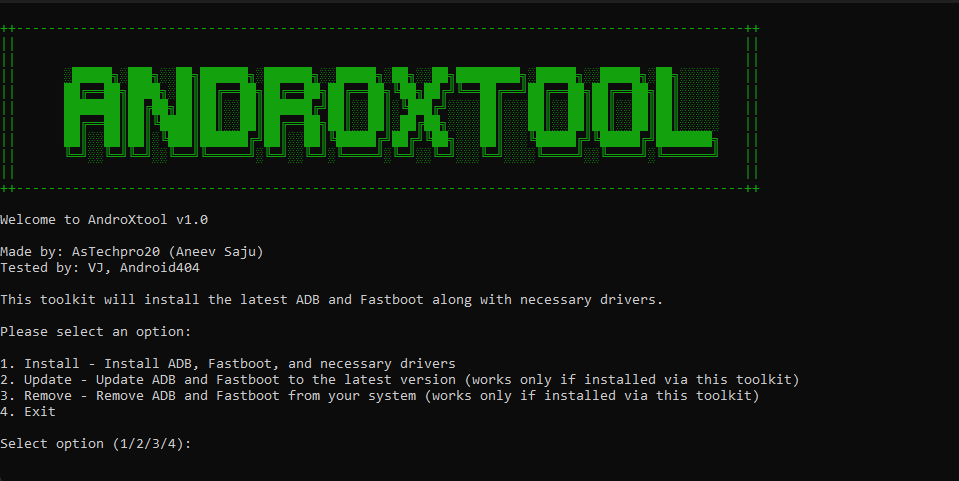Click the "Select option (1/2/3/4):" prompt
This screenshot has height=481, width=959.
(95, 444)
